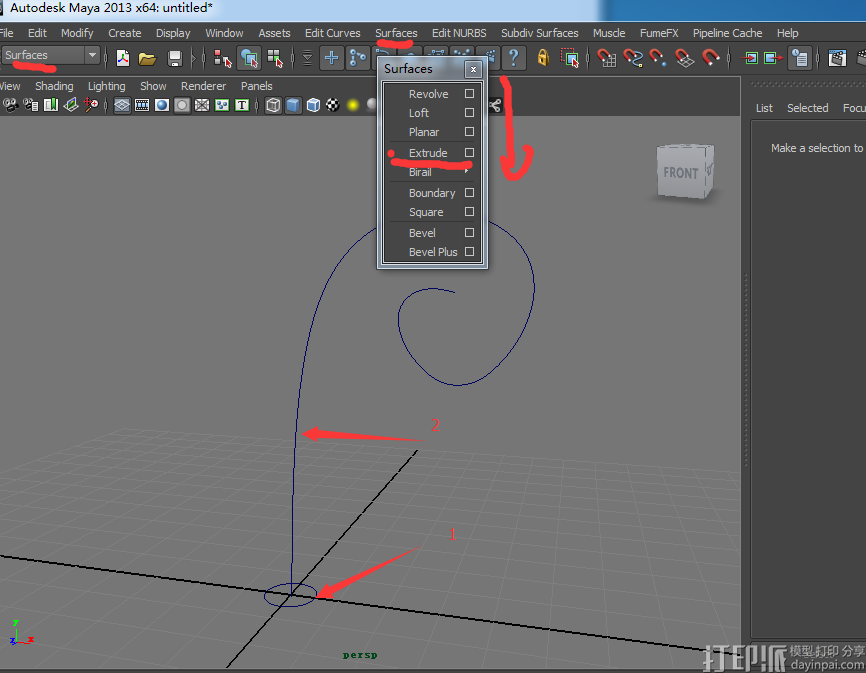This screenshot has height=673, width=866.
Task: Open the Subdiv Surfaces menu
Action: pos(540,33)
